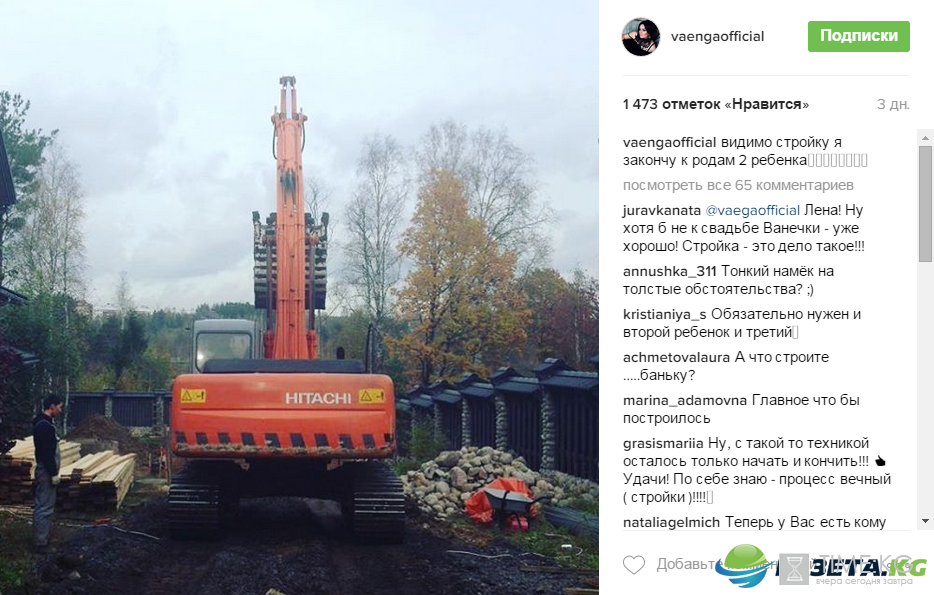Open achmetovalaura commenter profile

pyautogui.click(x=676, y=357)
